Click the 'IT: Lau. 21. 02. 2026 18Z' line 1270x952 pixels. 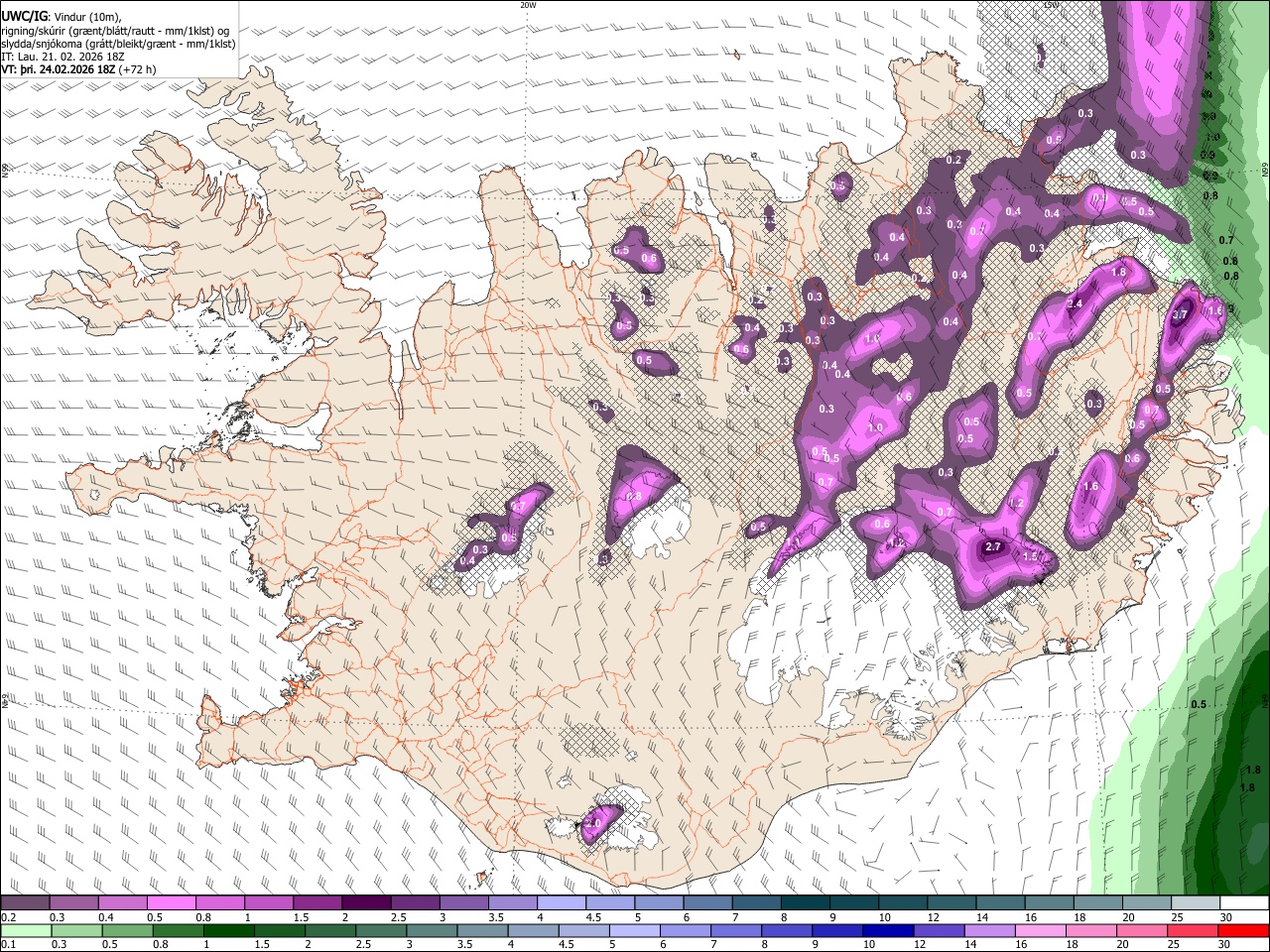point(63,57)
